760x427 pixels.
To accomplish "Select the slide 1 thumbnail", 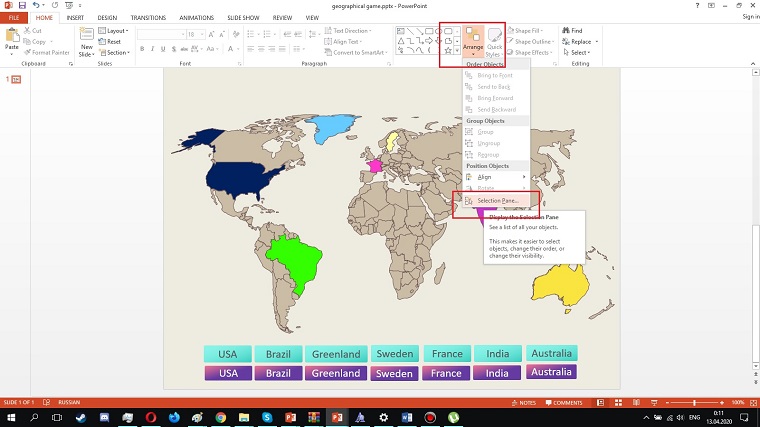I will 16,79.
